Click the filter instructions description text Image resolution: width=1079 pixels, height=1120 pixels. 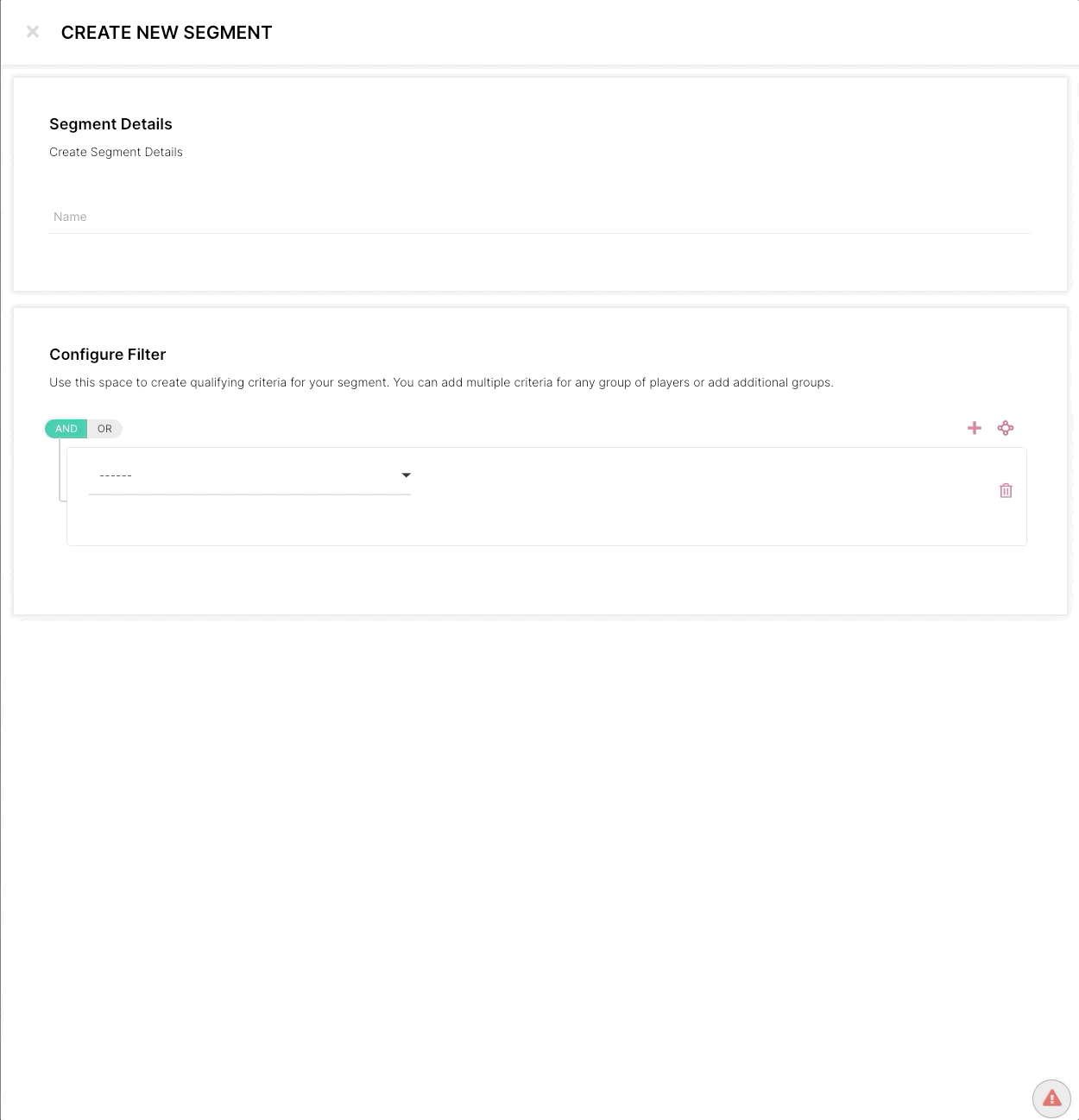pyautogui.click(x=440, y=382)
